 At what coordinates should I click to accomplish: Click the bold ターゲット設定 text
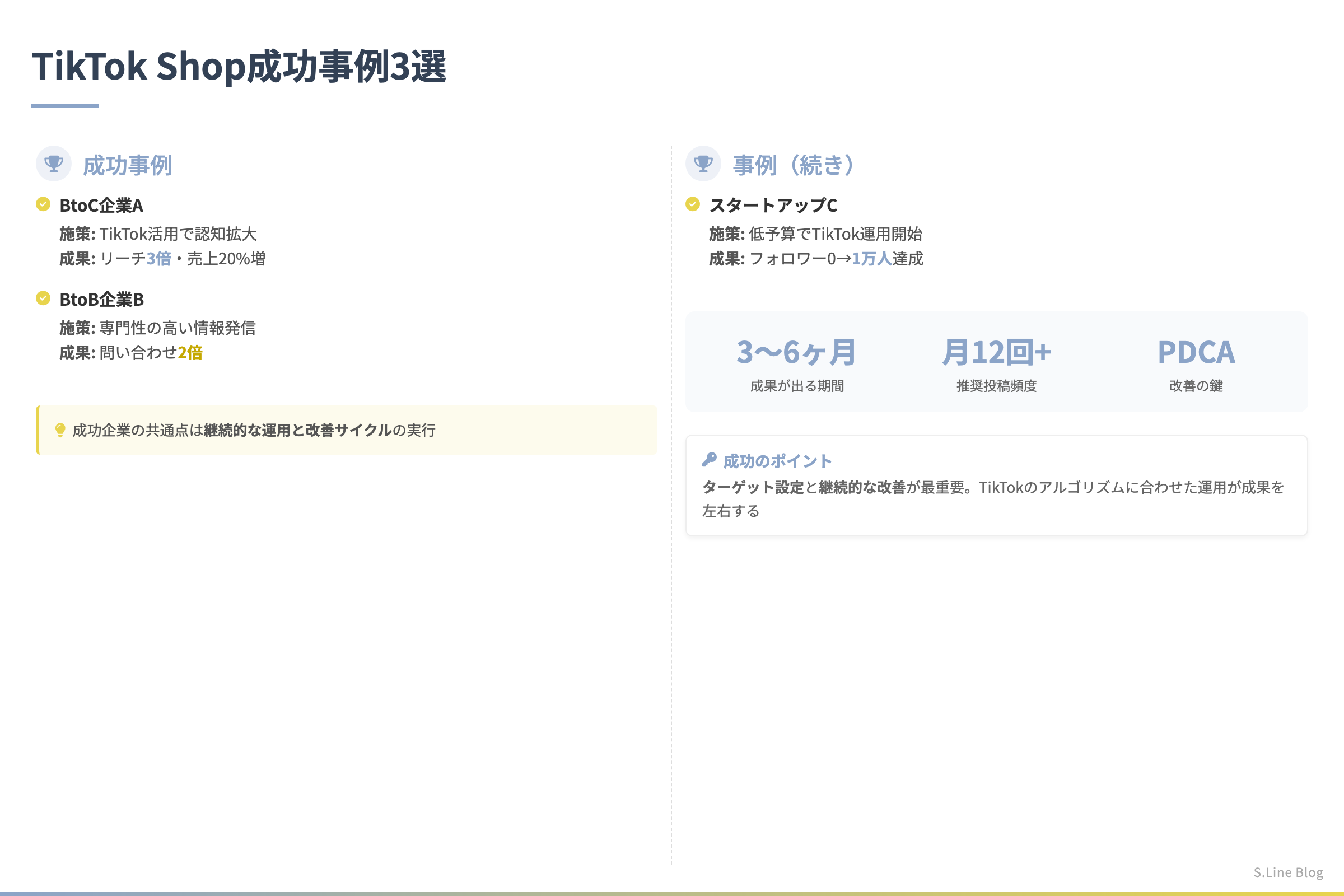click(x=753, y=487)
